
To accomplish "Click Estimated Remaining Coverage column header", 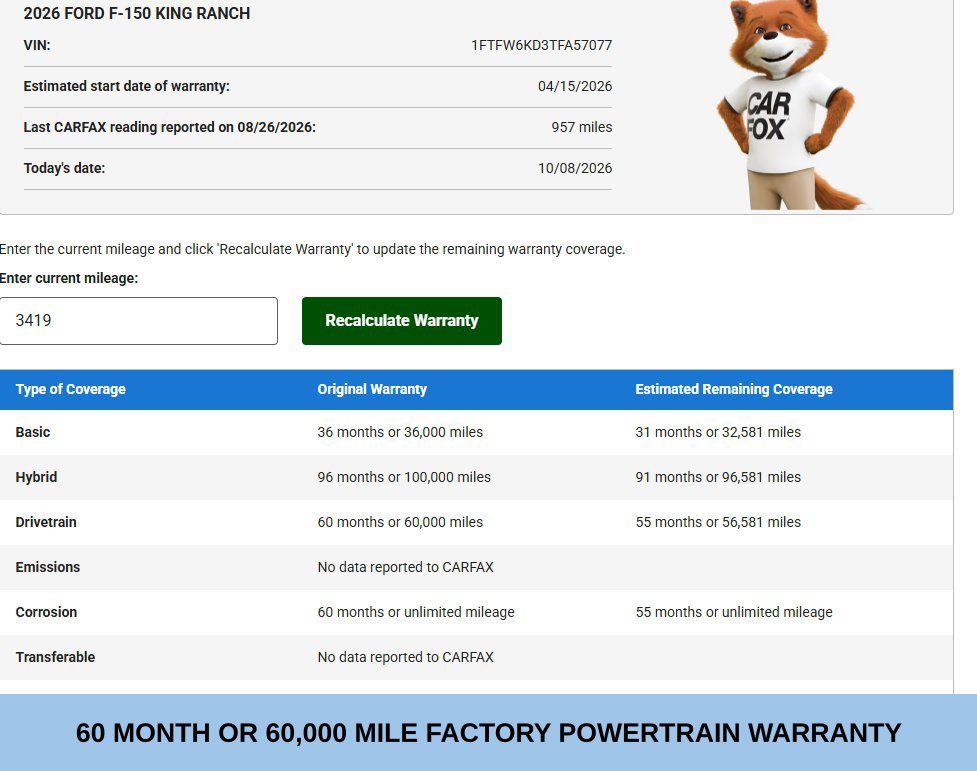I will coord(733,389).
